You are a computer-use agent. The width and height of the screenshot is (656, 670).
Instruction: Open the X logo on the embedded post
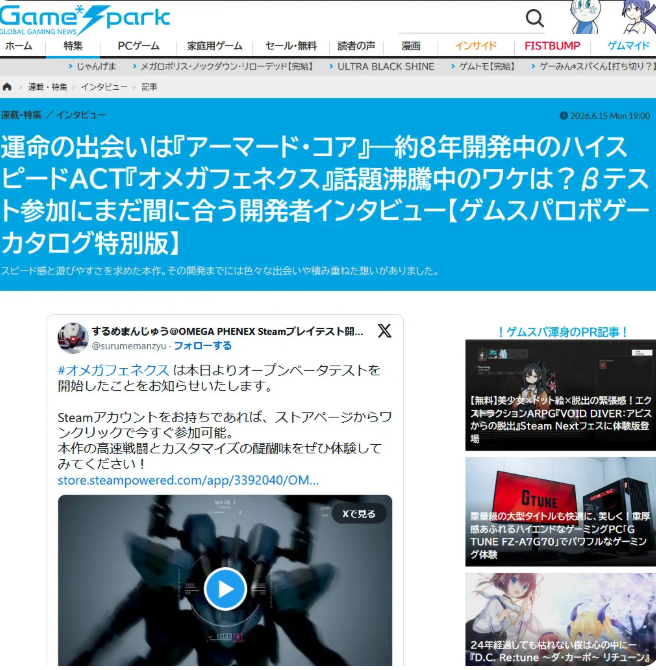point(384,331)
